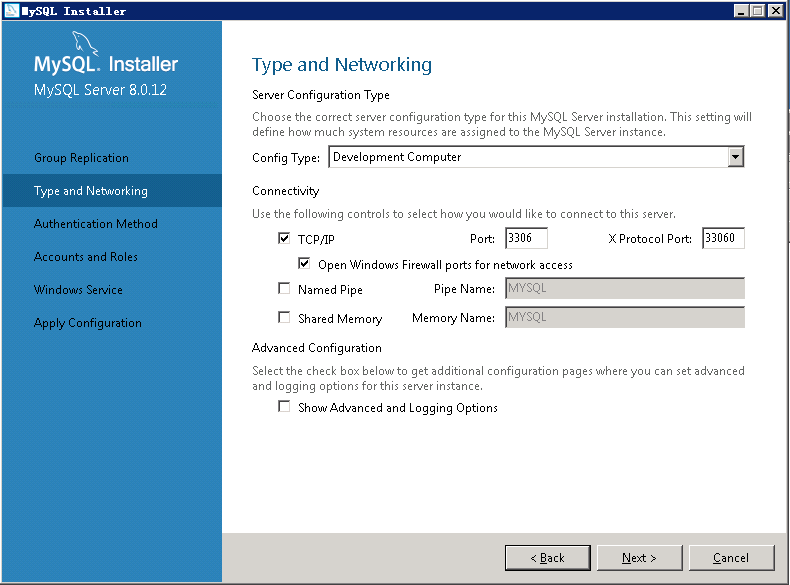790x585 pixels.
Task: Minimize the MySQL Installer window
Action: pos(740,11)
